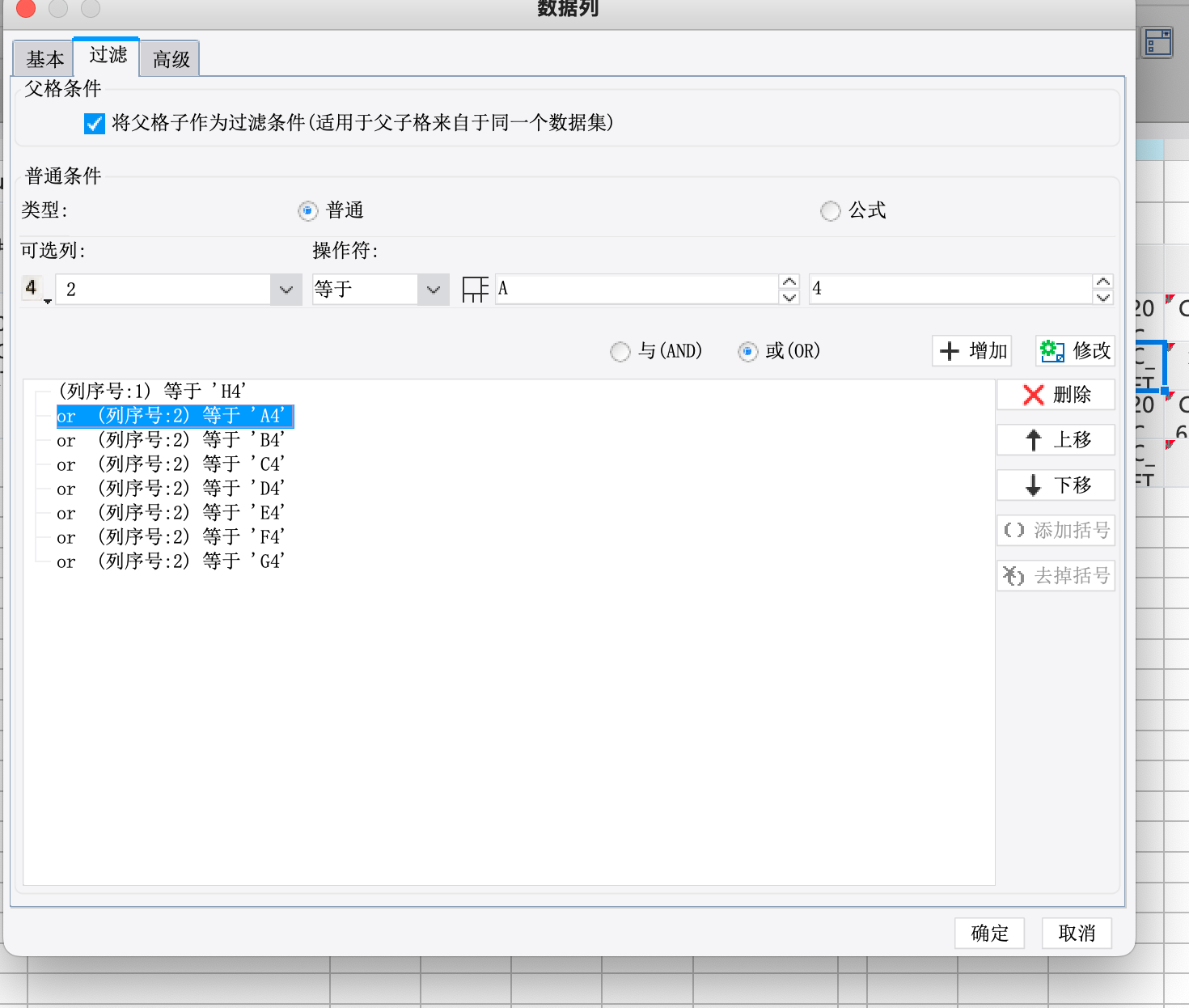The height and width of the screenshot is (1008, 1189).
Task: Increase the column letter stepper up arrow
Action: [x=789, y=282]
